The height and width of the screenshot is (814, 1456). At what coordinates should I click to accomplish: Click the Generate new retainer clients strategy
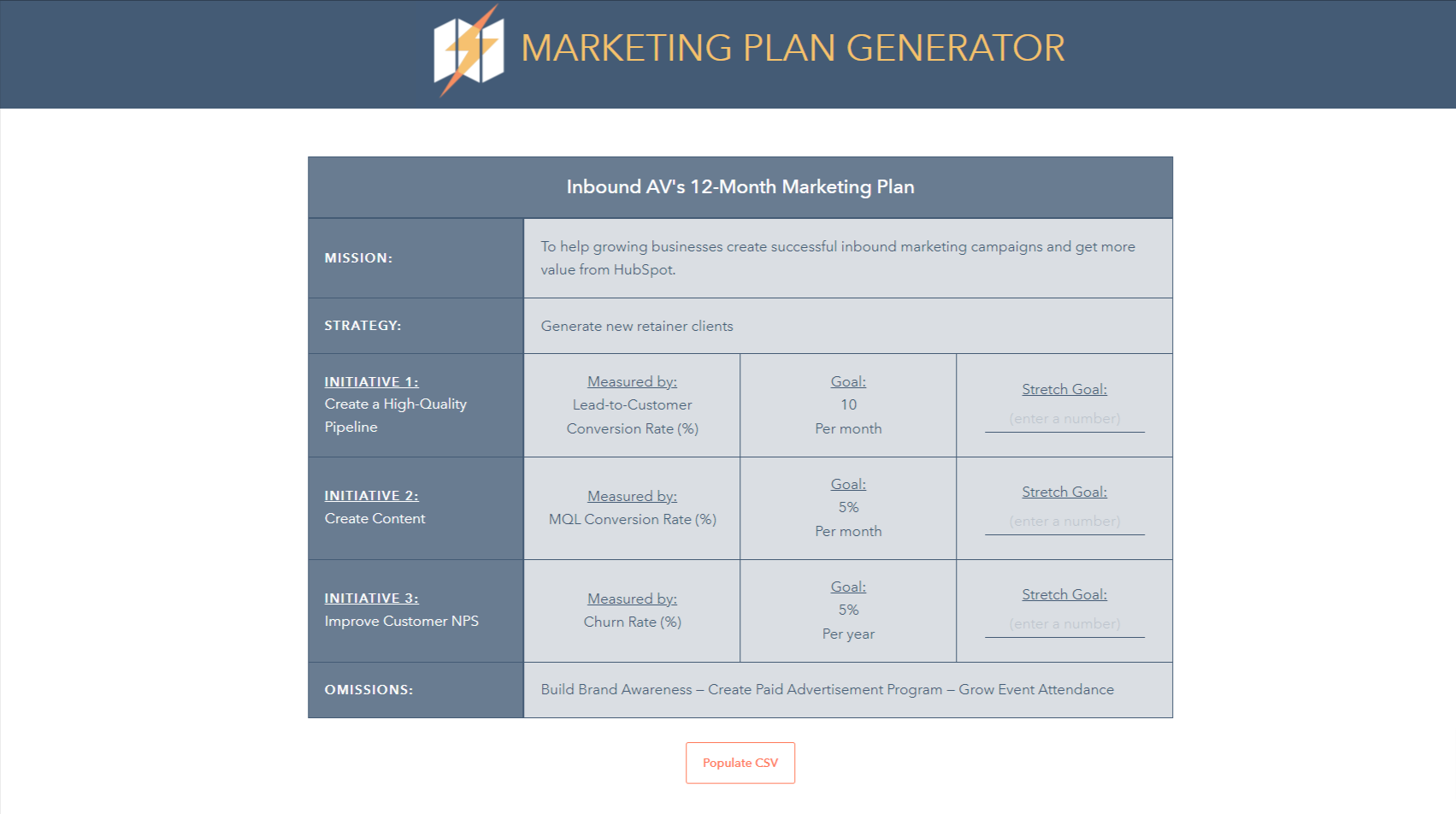point(637,326)
